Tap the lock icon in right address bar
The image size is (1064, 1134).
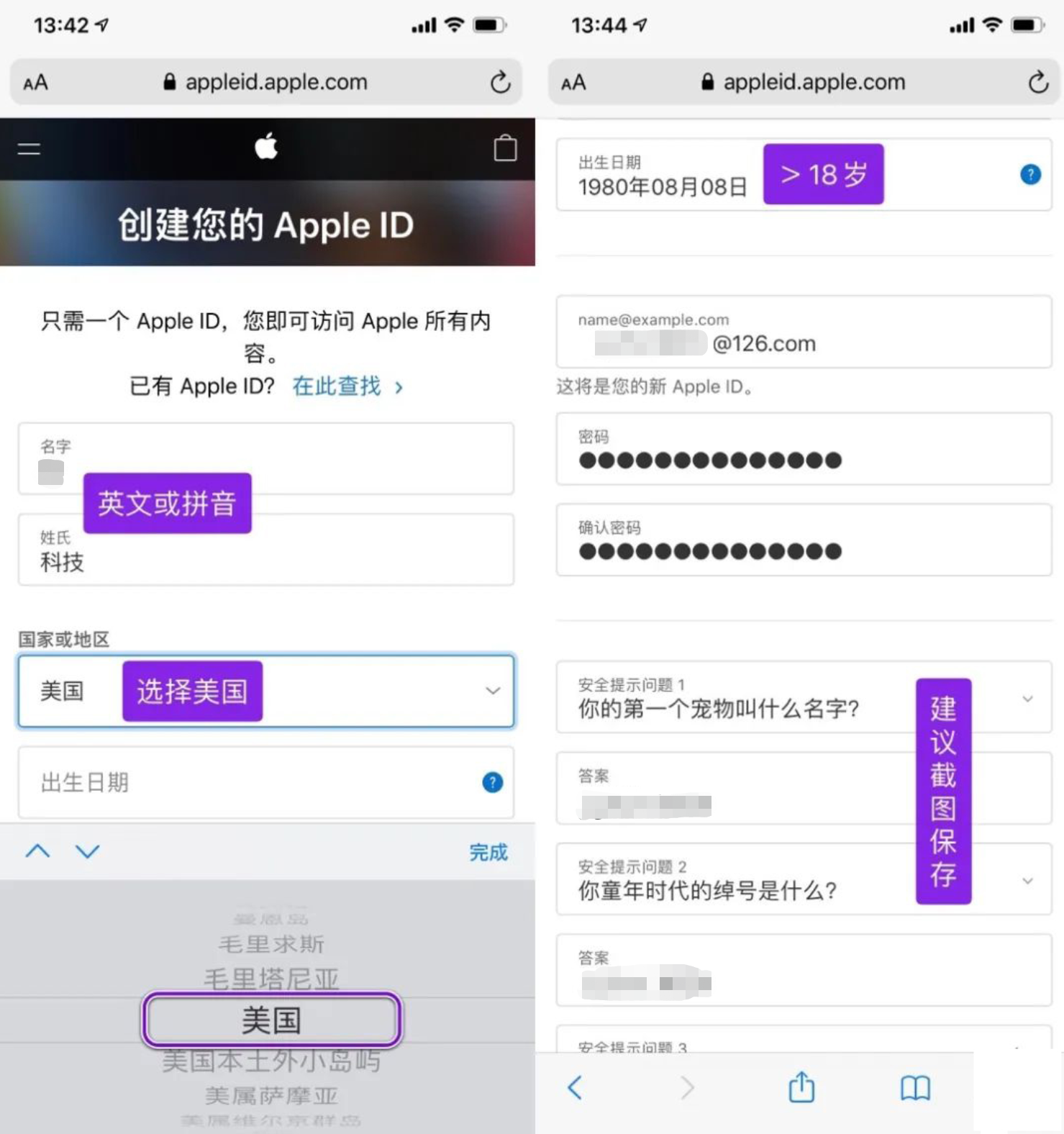tap(708, 82)
